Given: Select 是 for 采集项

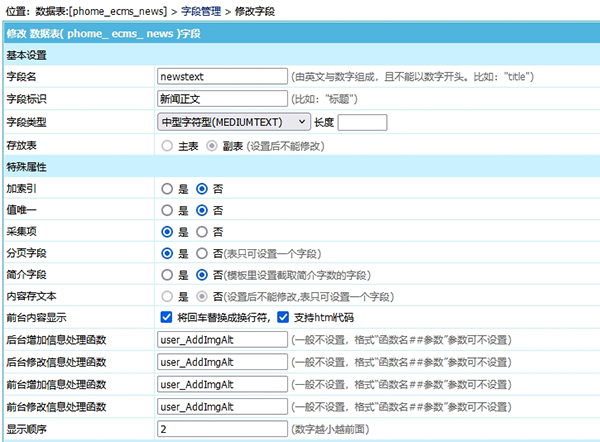Looking at the screenshot, I should [167, 232].
